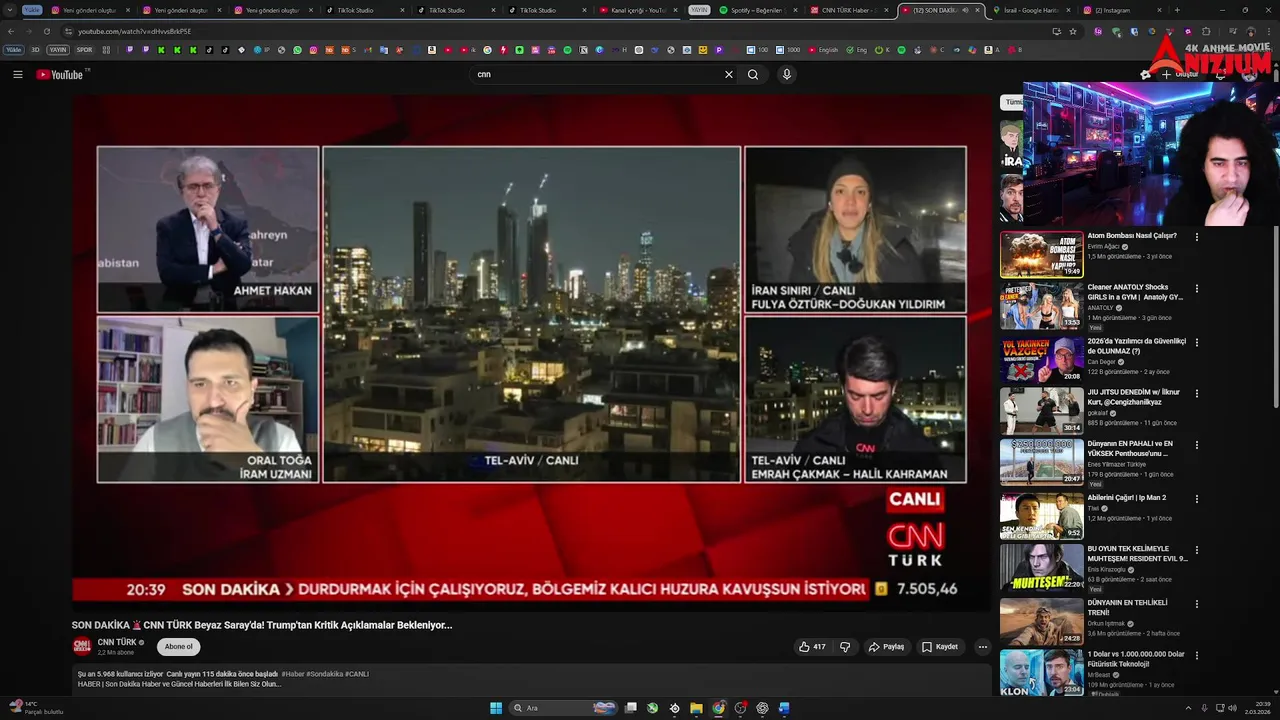
Task: Subscribe with the Abone ol button
Action: pyautogui.click(x=178, y=647)
